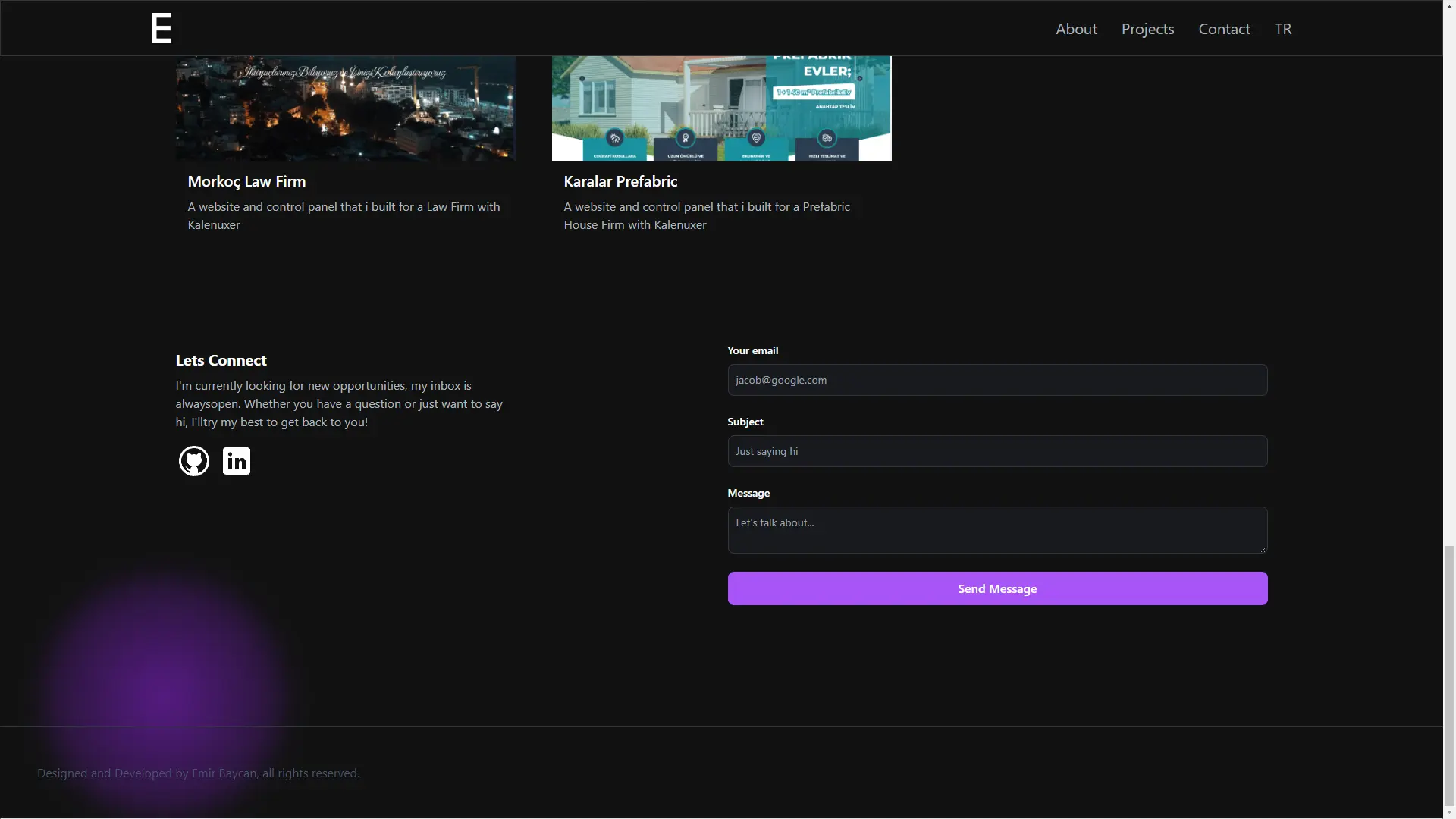
Task: Go to the About section
Action: [1076, 29]
